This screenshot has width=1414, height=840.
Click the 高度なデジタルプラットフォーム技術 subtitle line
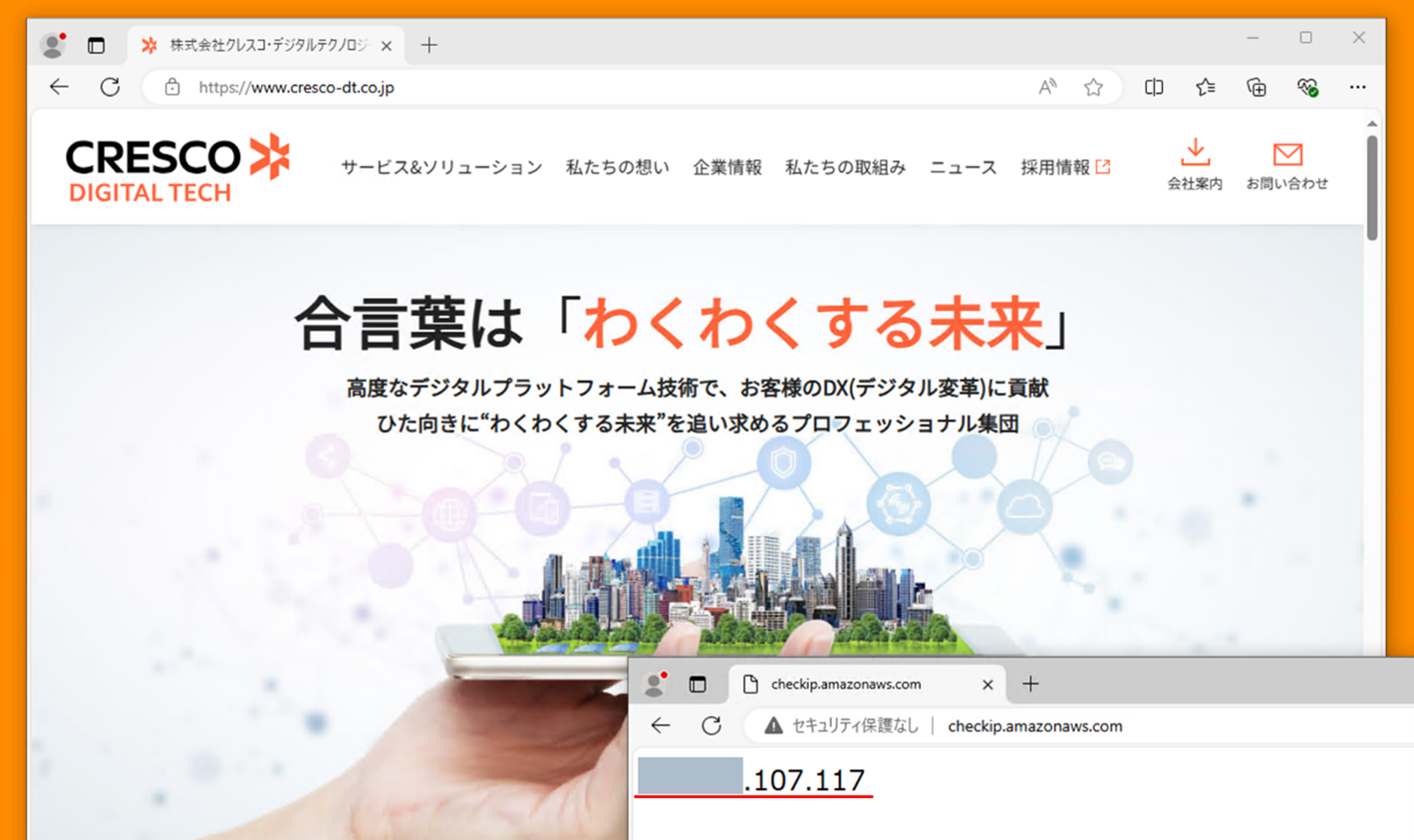(698, 388)
